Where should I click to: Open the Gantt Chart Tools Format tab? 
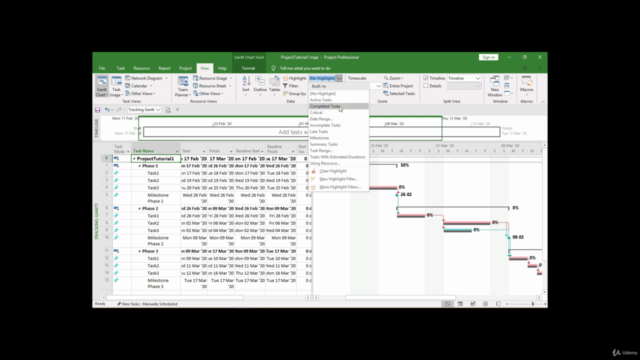click(x=248, y=68)
